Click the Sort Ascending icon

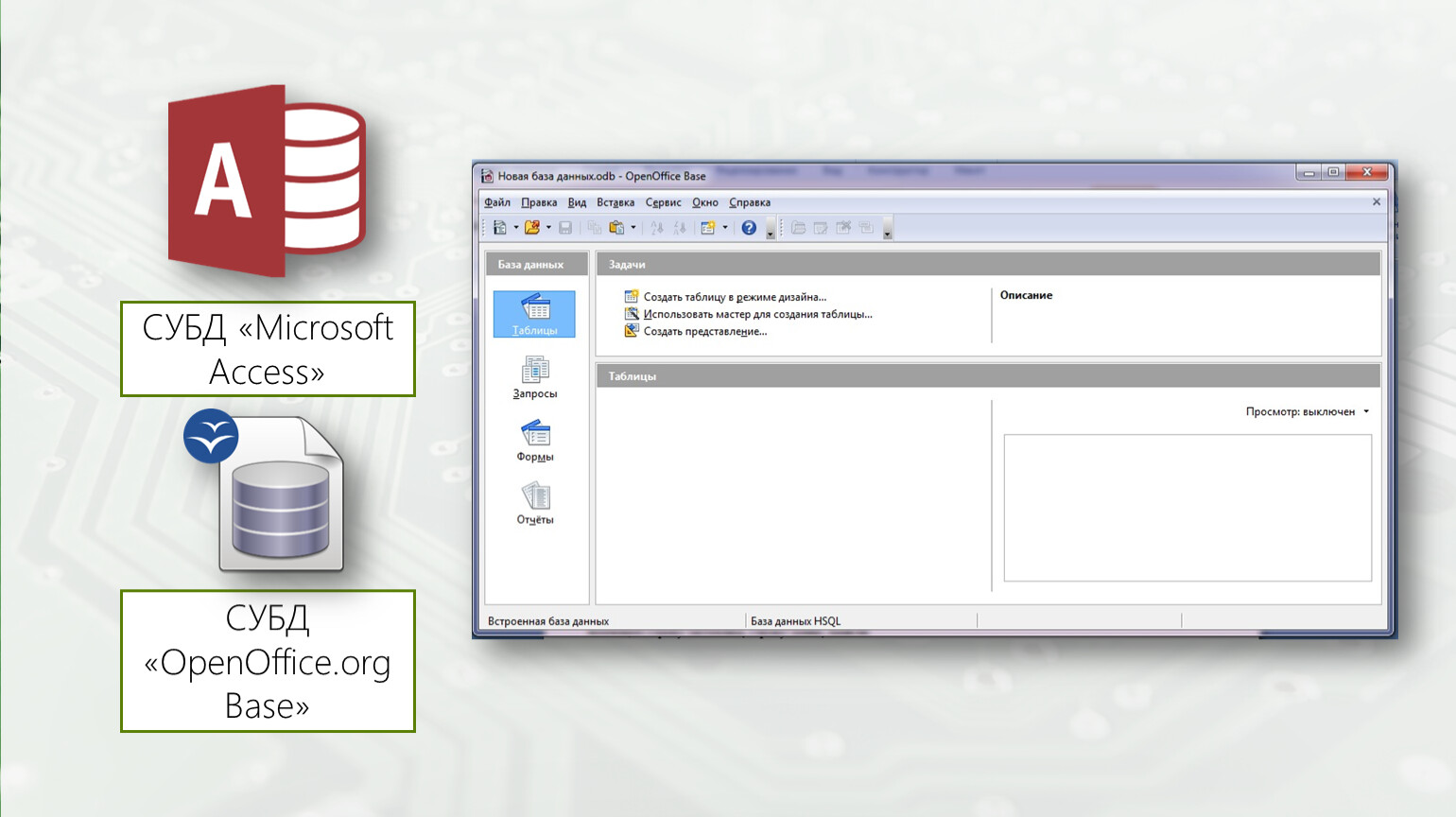[657, 228]
